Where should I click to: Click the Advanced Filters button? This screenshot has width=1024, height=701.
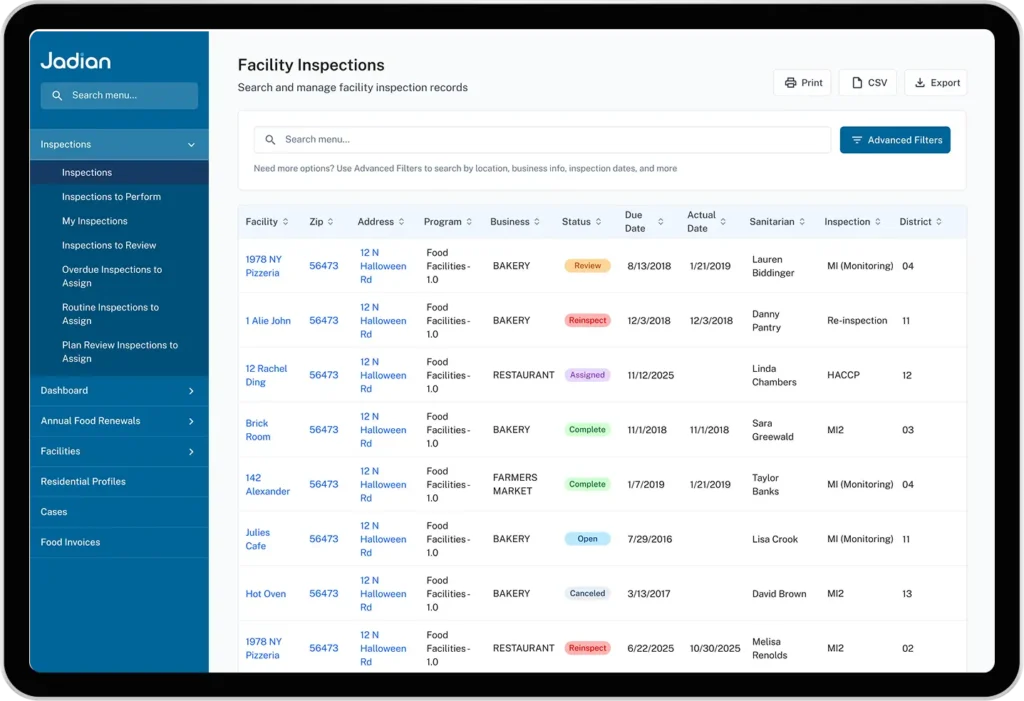coord(895,140)
